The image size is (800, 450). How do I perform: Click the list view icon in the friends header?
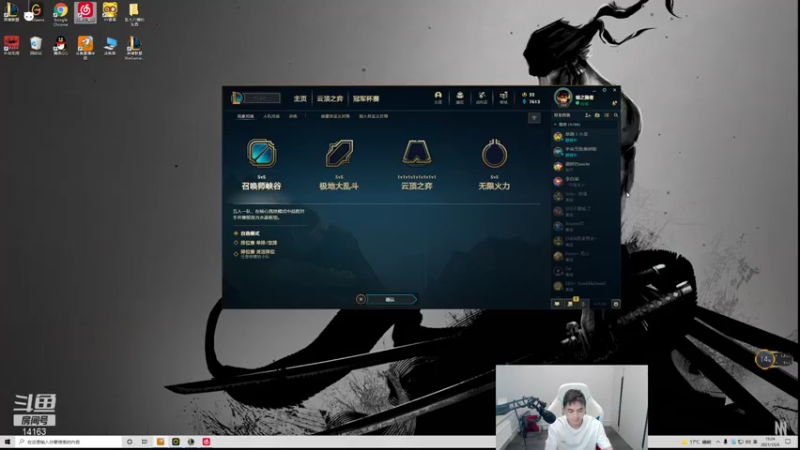click(x=607, y=116)
